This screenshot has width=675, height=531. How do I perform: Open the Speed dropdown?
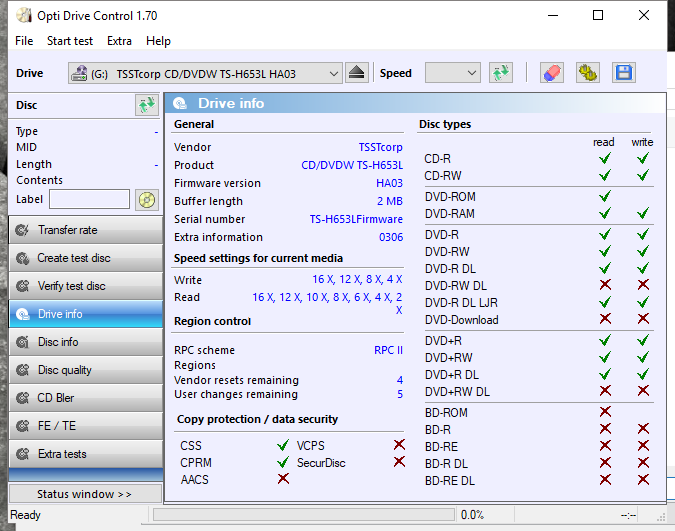click(x=452, y=73)
